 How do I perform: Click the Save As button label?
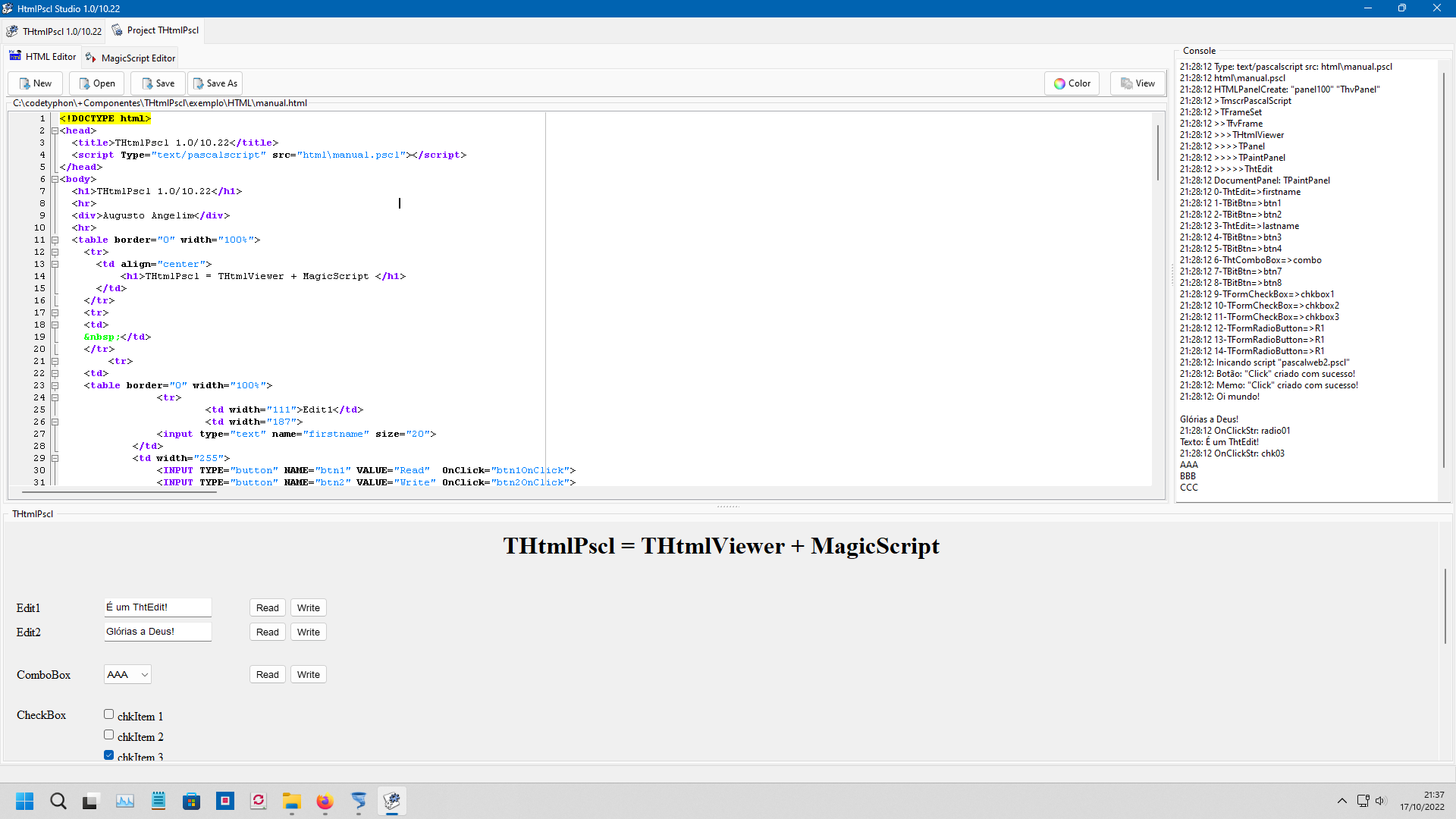222,83
